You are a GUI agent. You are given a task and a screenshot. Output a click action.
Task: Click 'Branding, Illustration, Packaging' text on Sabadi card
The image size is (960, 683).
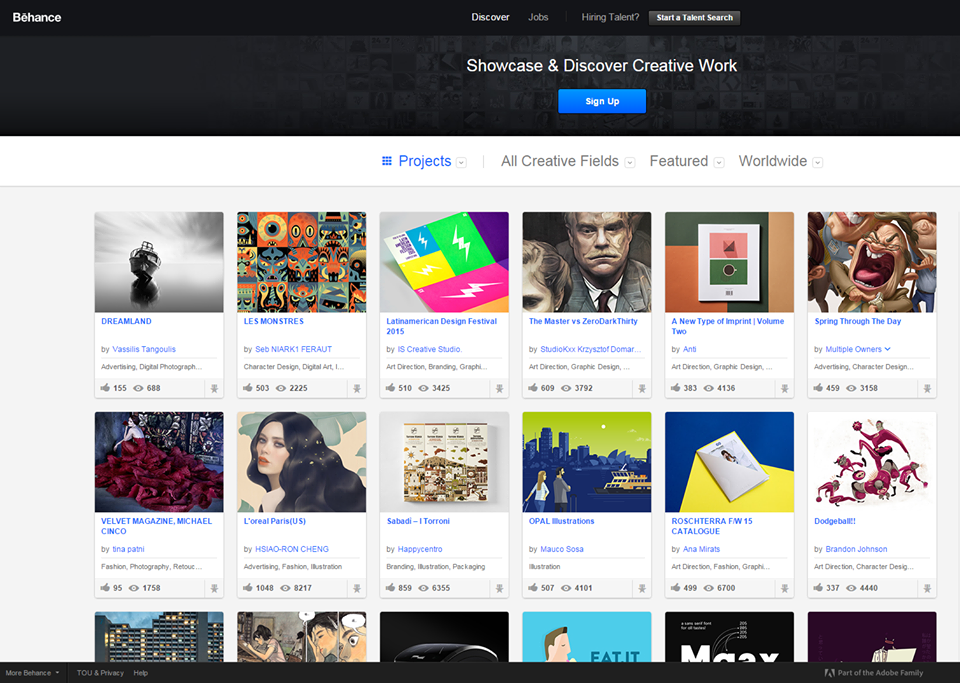click(x=435, y=567)
